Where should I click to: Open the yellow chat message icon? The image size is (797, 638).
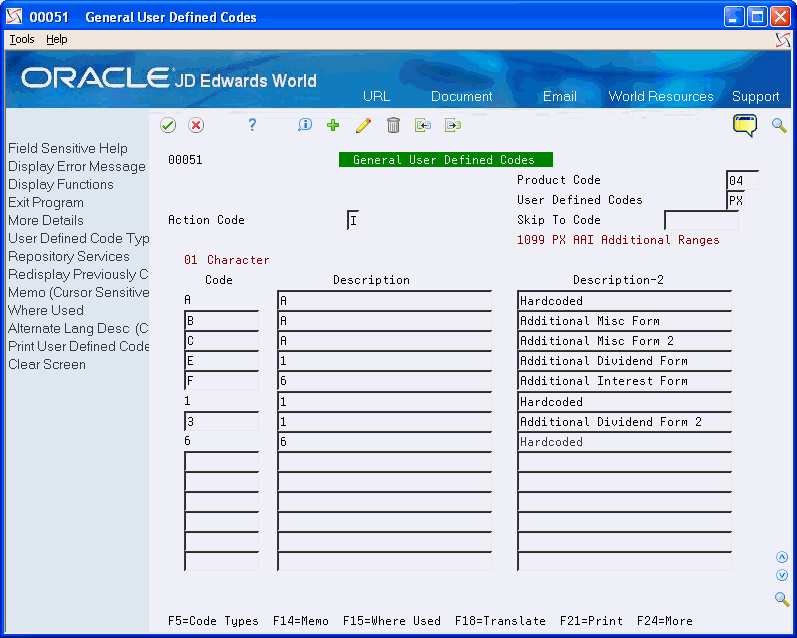[x=745, y=125]
